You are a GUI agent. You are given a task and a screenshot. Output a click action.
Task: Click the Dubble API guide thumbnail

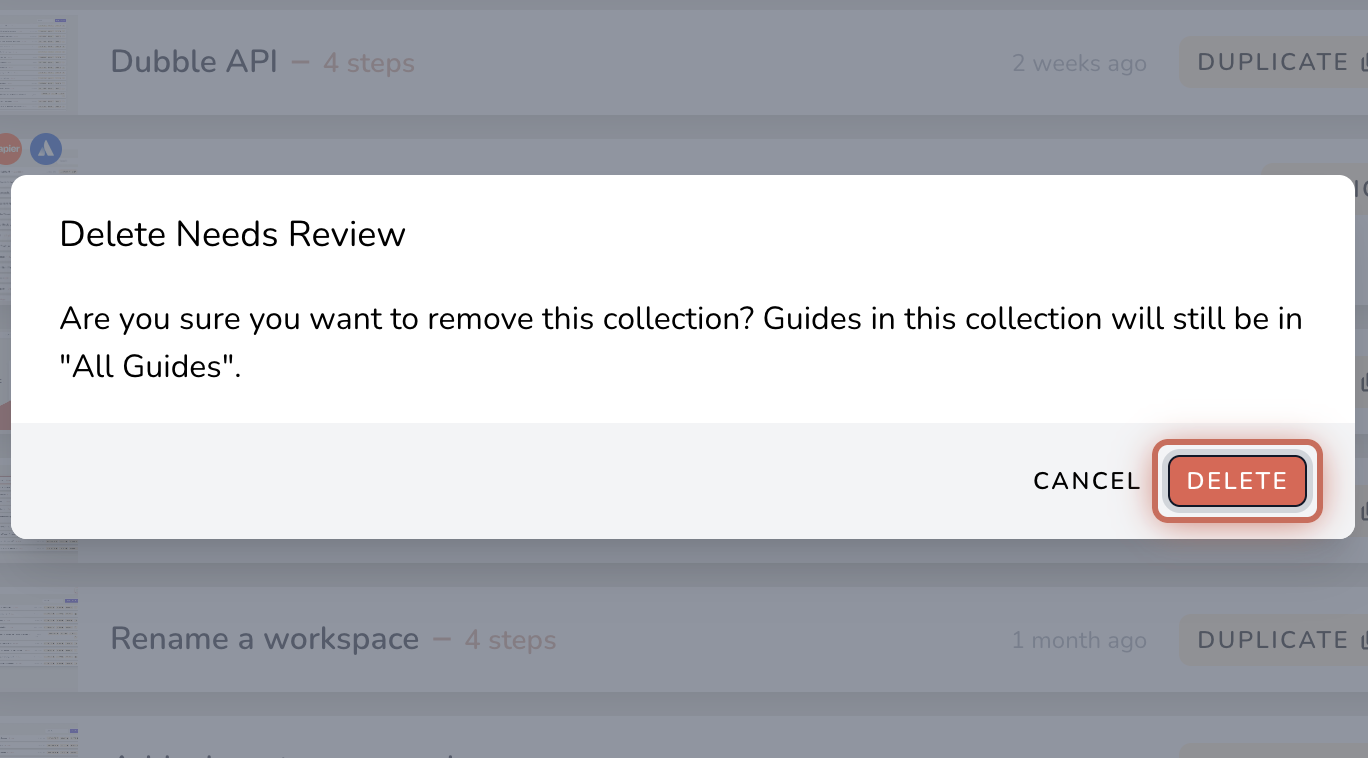click(38, 62)
